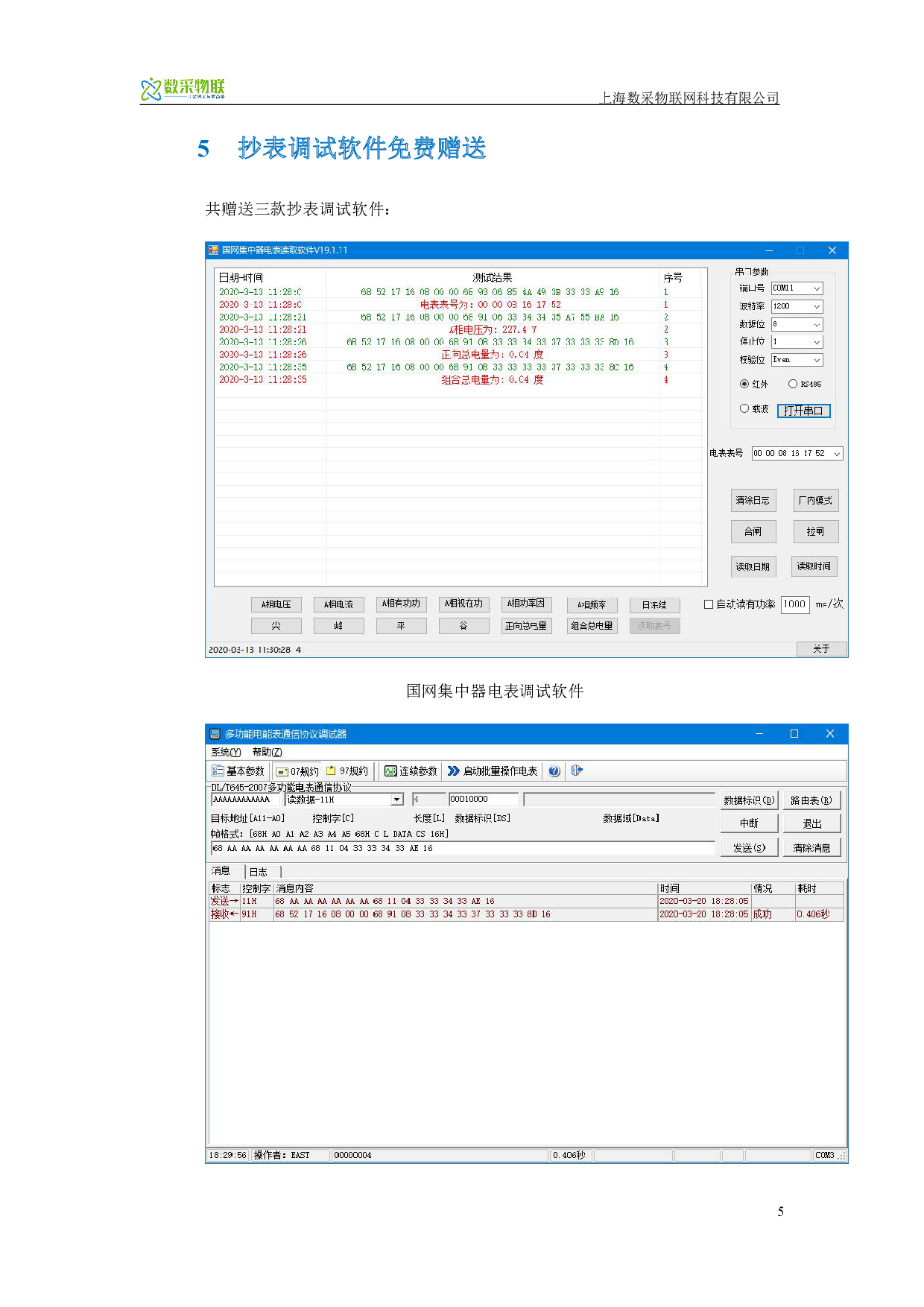Click the AAAAAAAAAAAA target address field
Image resolution: width=924 pixels, height=1307 pixels.
click(x=246, y=800)
